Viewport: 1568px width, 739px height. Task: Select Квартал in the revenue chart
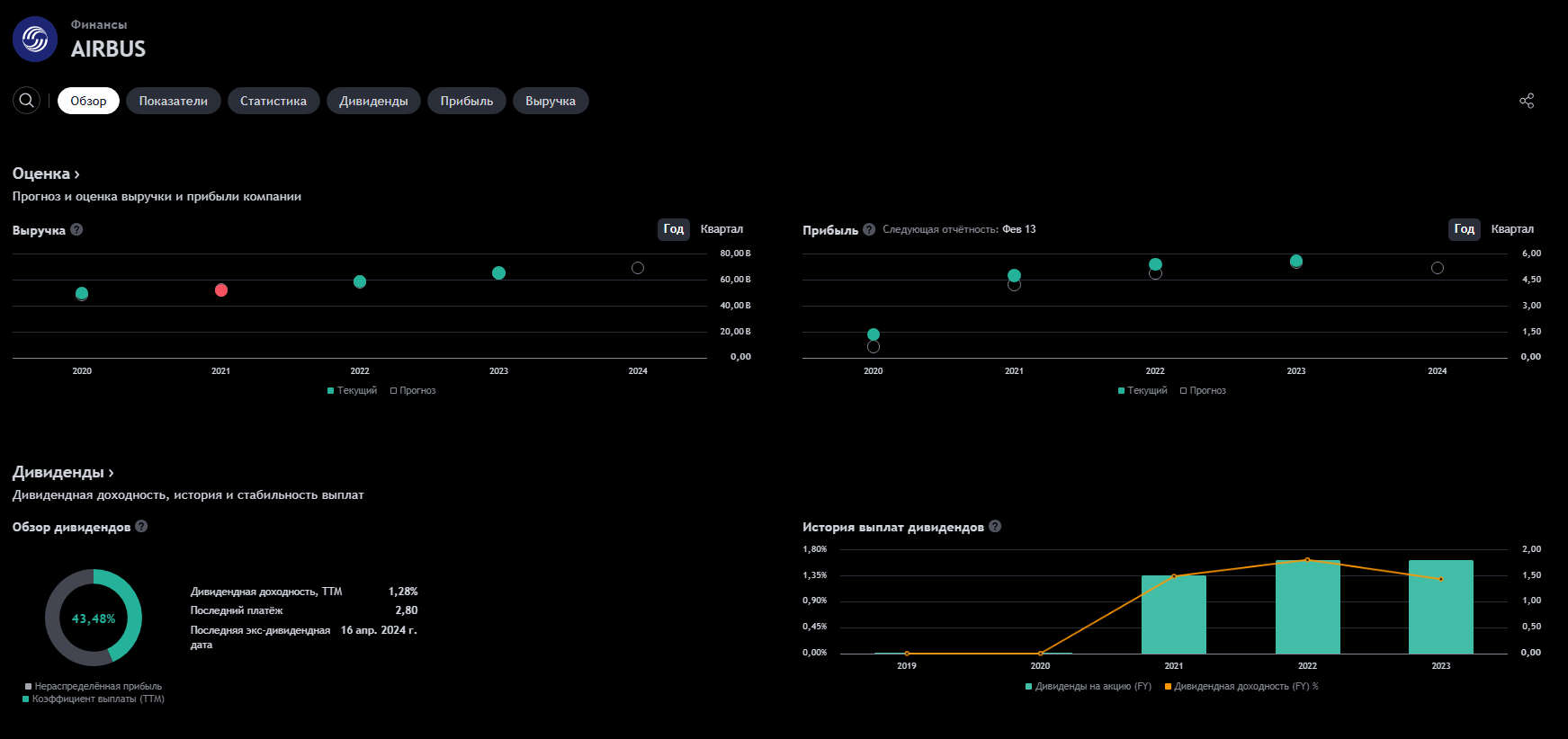tap(721, 229)
